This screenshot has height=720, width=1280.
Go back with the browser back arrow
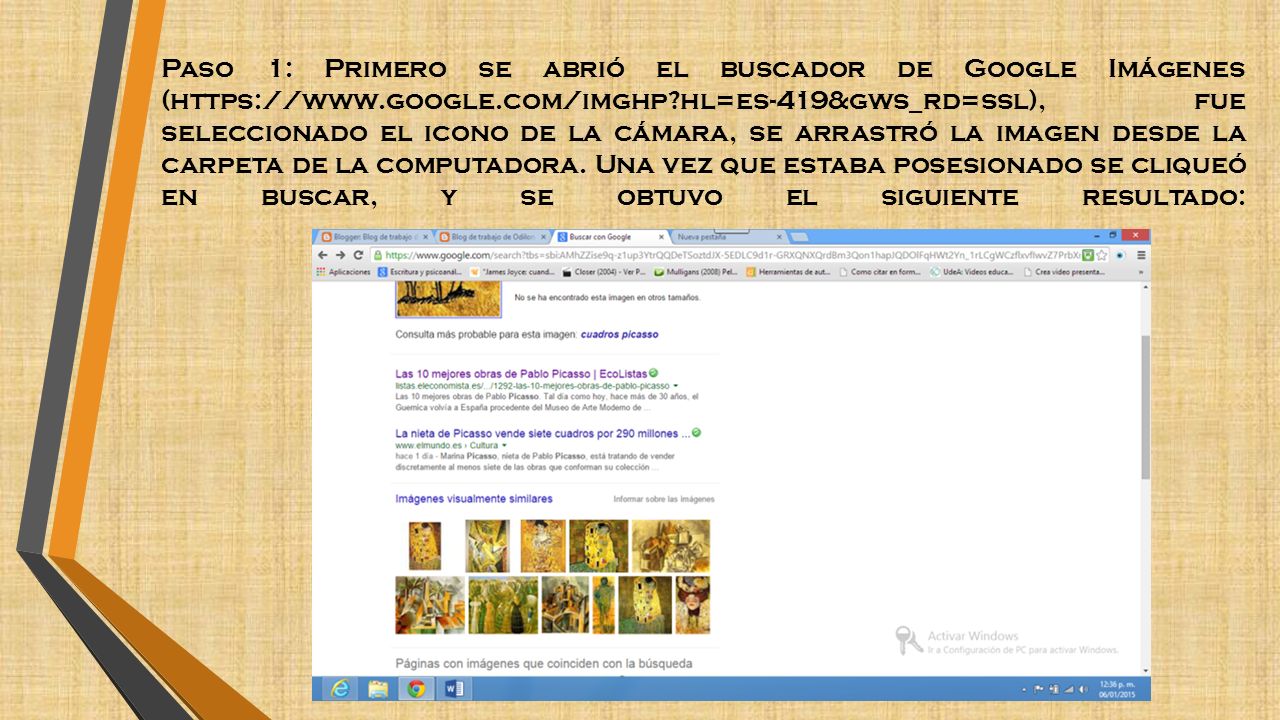323,255
